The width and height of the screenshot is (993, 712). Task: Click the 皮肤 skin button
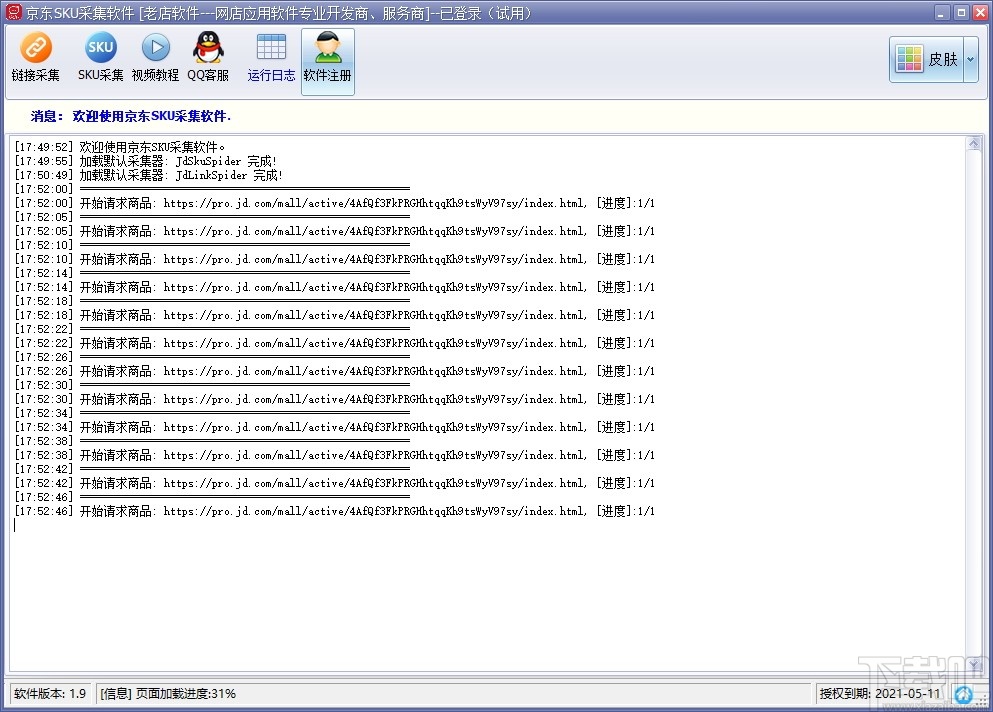click(x=927, y=60)
